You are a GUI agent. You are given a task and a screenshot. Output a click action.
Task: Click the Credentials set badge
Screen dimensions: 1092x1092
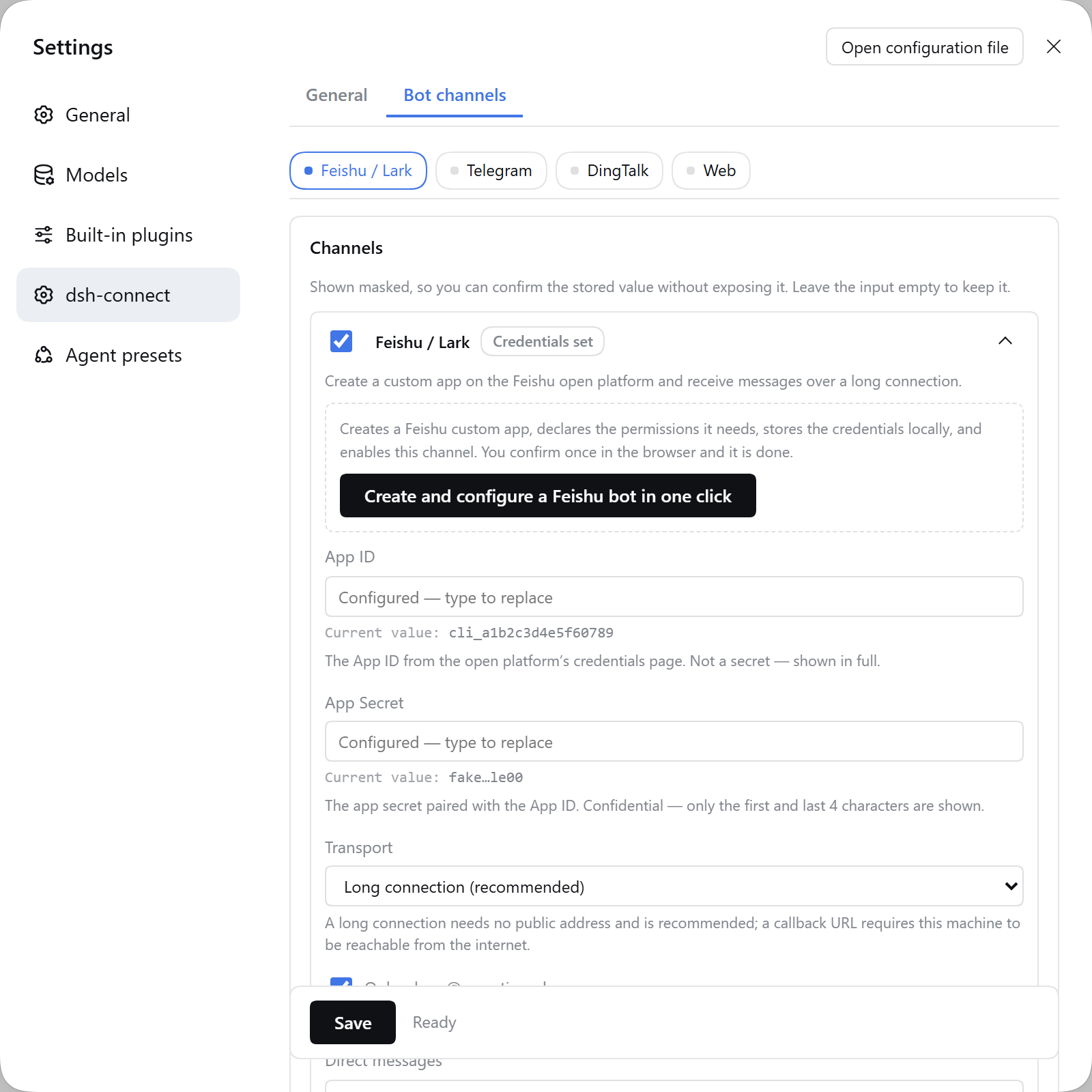[543, 341]
